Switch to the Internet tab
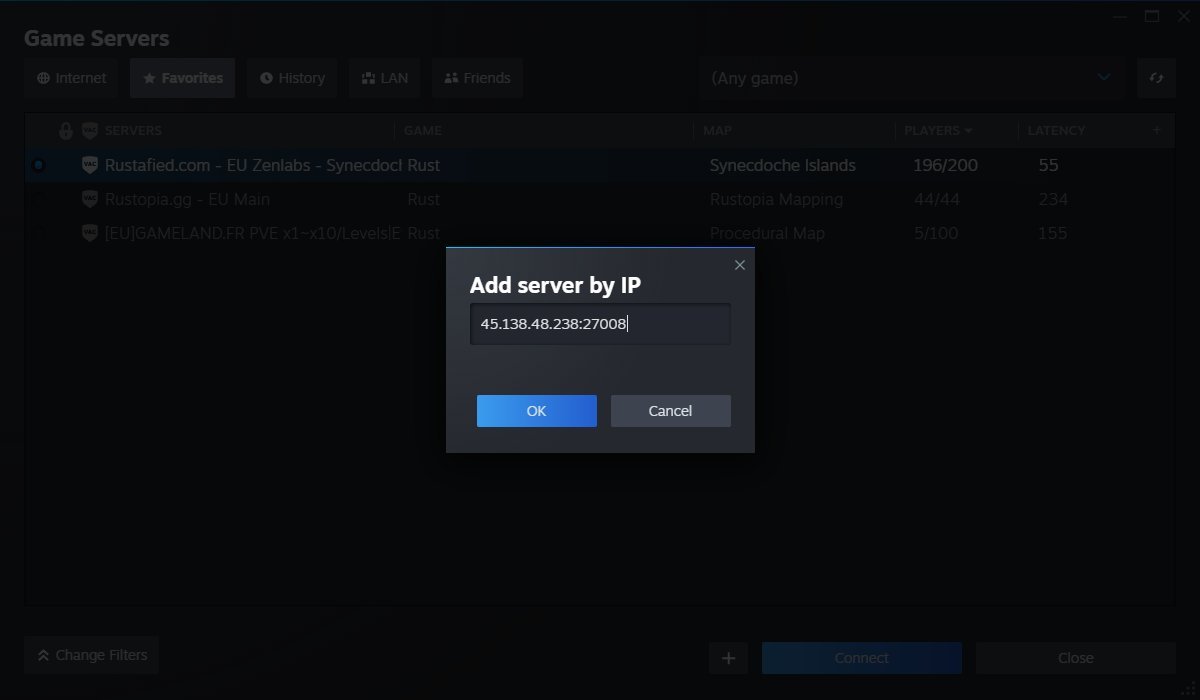1200x700 pixels. [71, 78]
